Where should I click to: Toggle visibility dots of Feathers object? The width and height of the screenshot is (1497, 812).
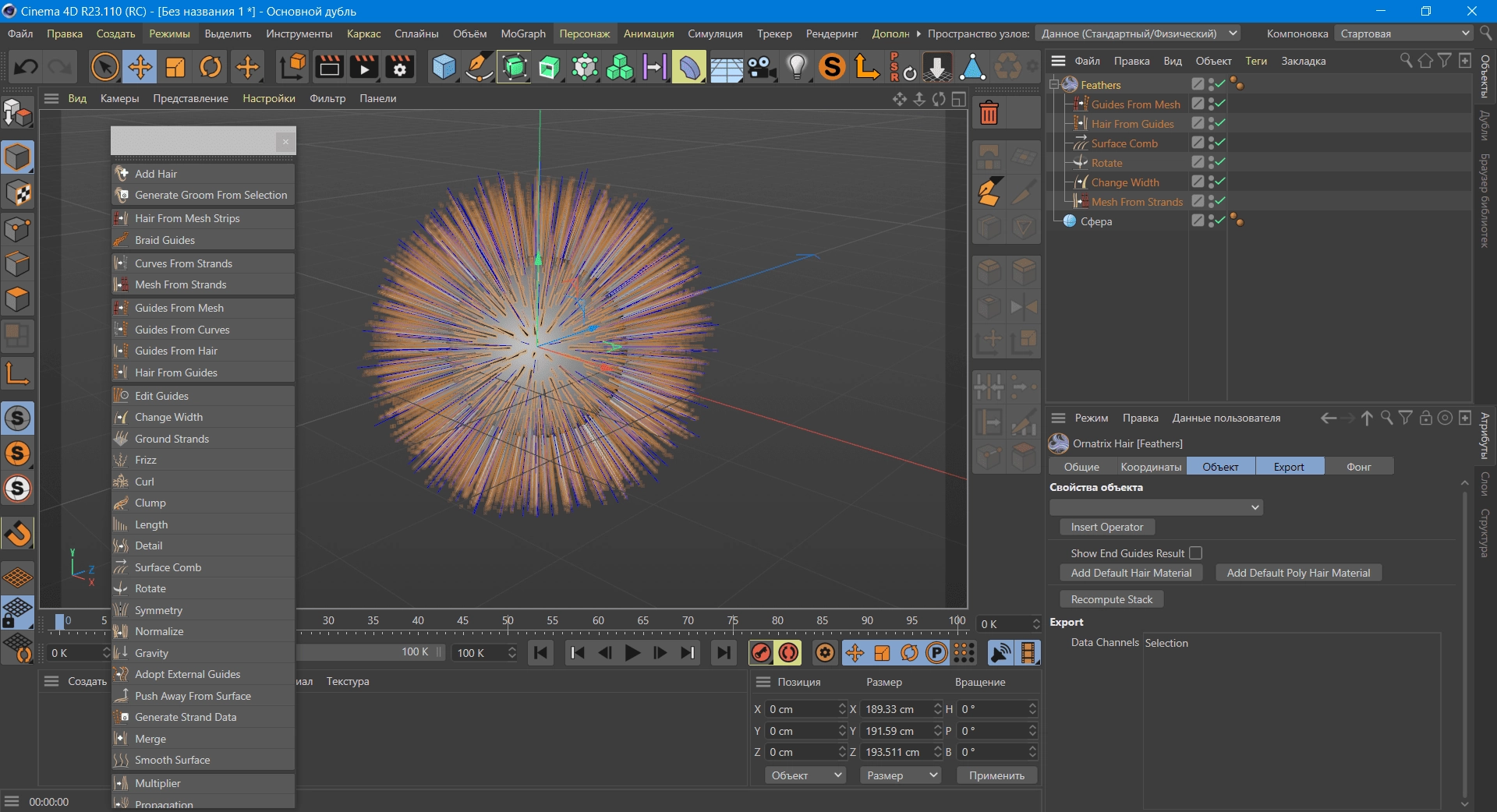click(x=1211, y=84)
